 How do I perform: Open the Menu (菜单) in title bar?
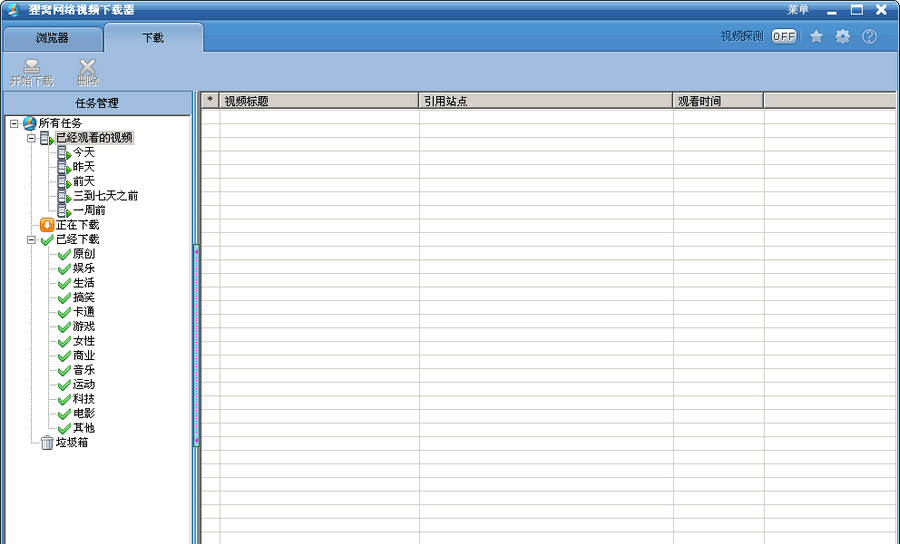[797, 10]
